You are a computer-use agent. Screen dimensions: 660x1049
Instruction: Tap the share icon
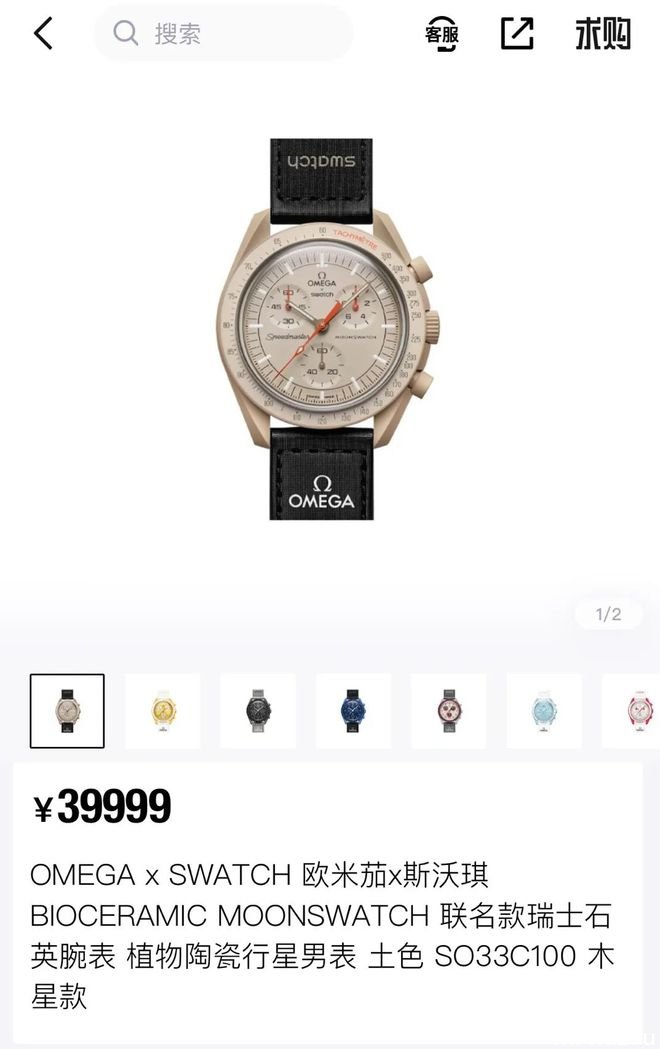coord(517,33)
